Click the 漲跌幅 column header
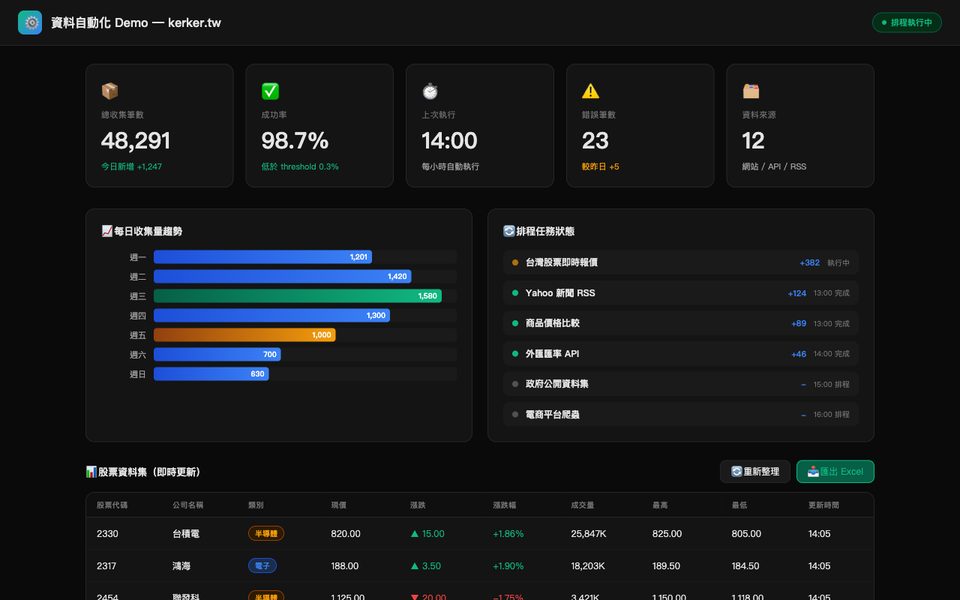This screenshot has width=960, height=600. pos(504,505)
